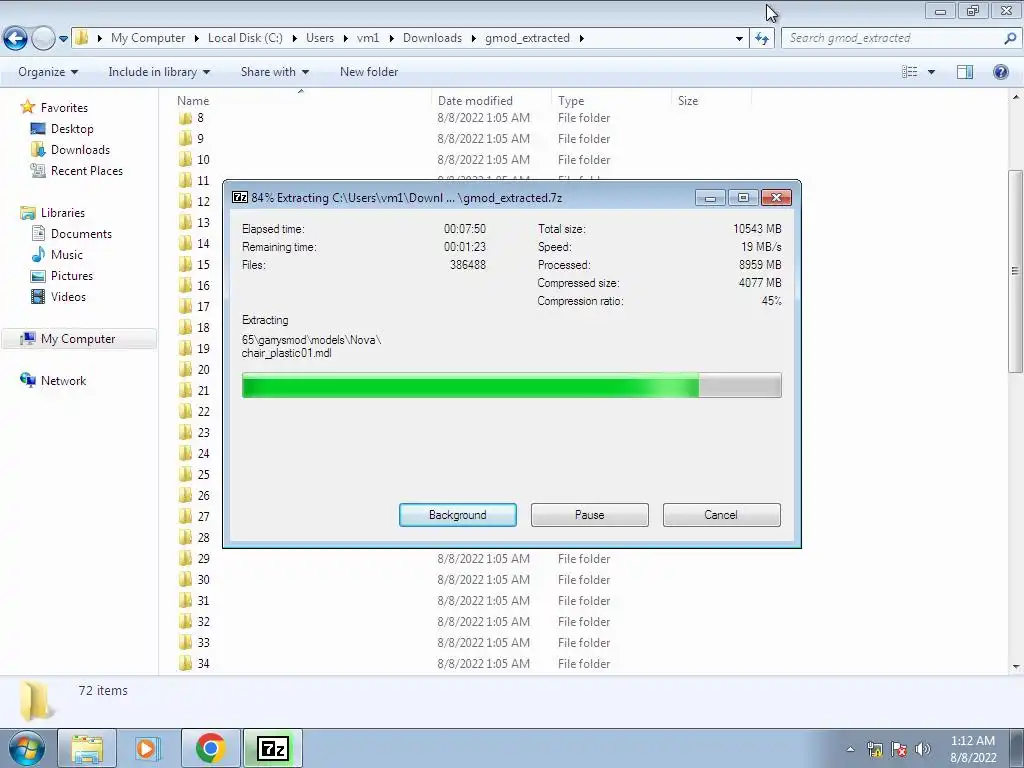
Task: Click the file list vertical scrollbar
Action: (x=1016, y=271)
